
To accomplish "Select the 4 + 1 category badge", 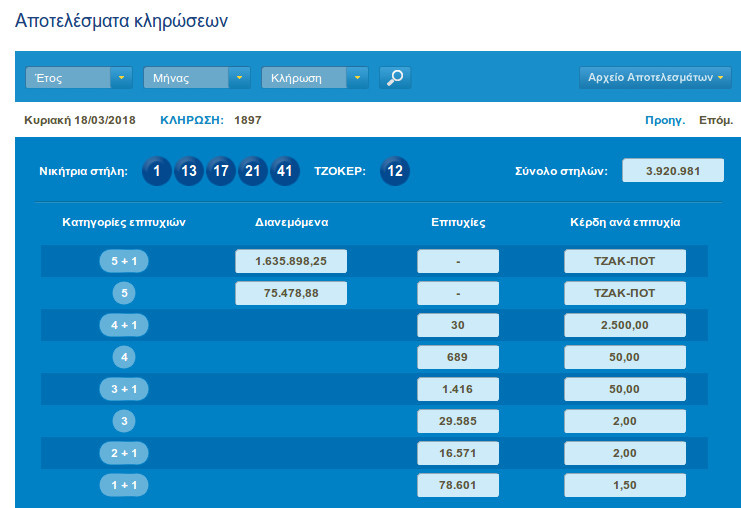I will click(124, 325).
